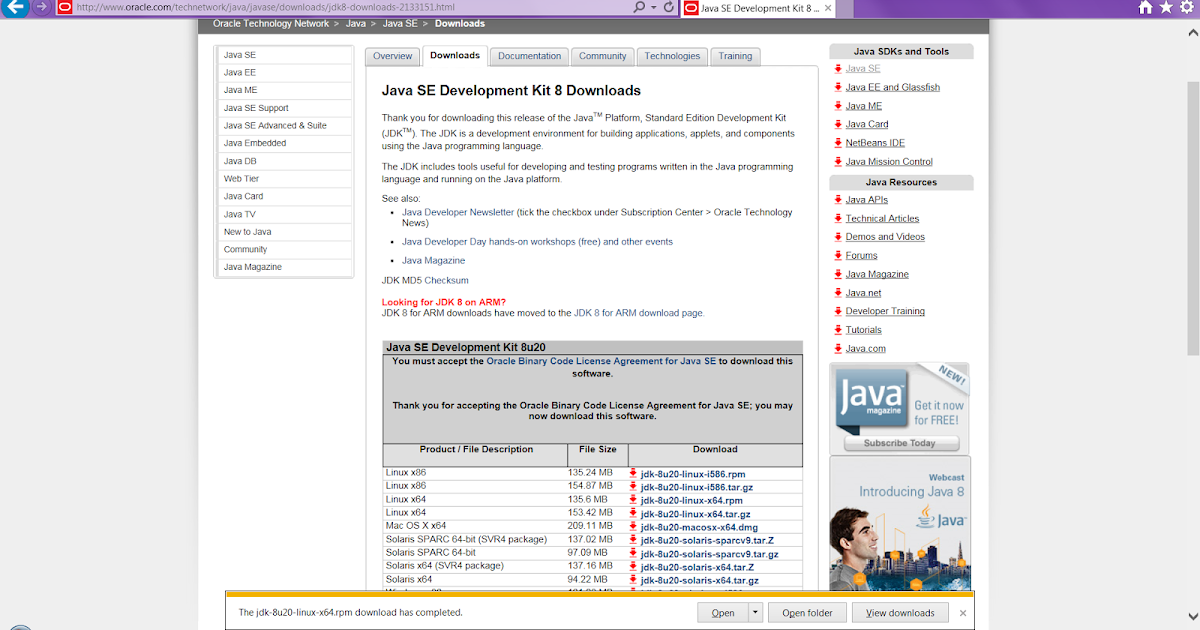Click the red arrow icon beside Java Mission Control
The height and width of the screenshot is (630, 1200).
tap(838, 161)
